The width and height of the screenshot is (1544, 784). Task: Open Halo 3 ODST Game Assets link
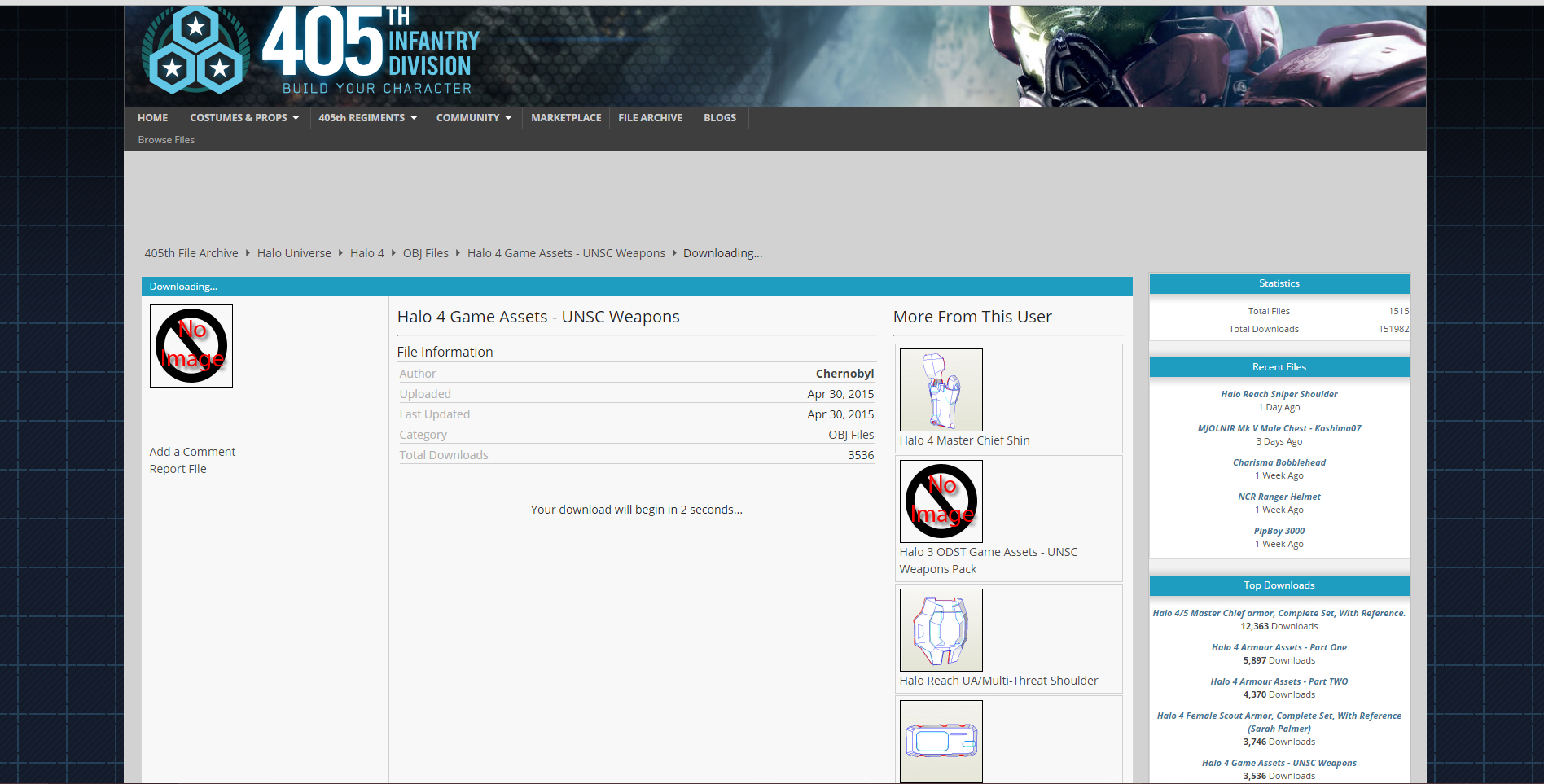989,560
